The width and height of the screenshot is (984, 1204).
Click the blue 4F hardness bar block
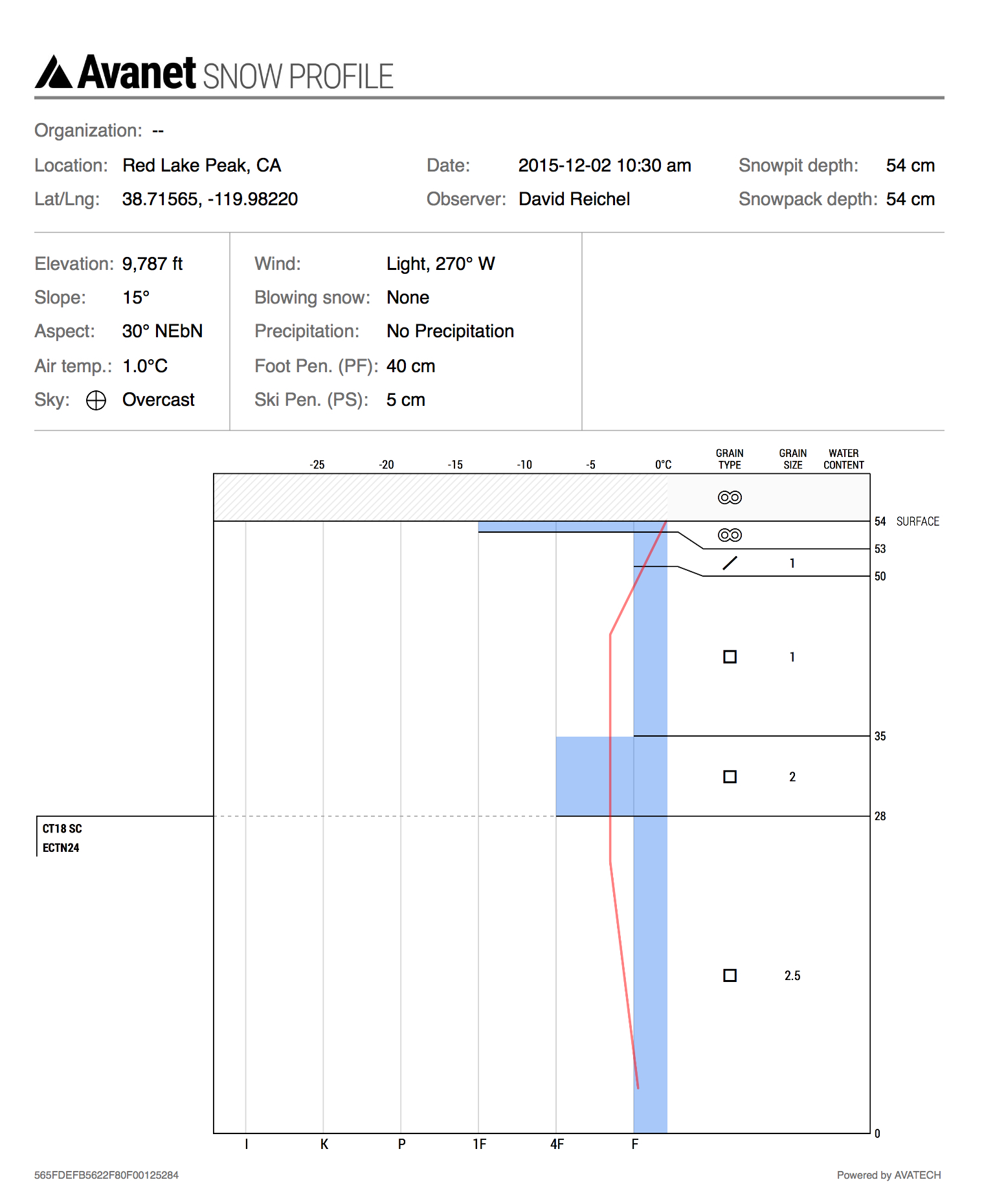pyautogui.click(x=594, y=776)
